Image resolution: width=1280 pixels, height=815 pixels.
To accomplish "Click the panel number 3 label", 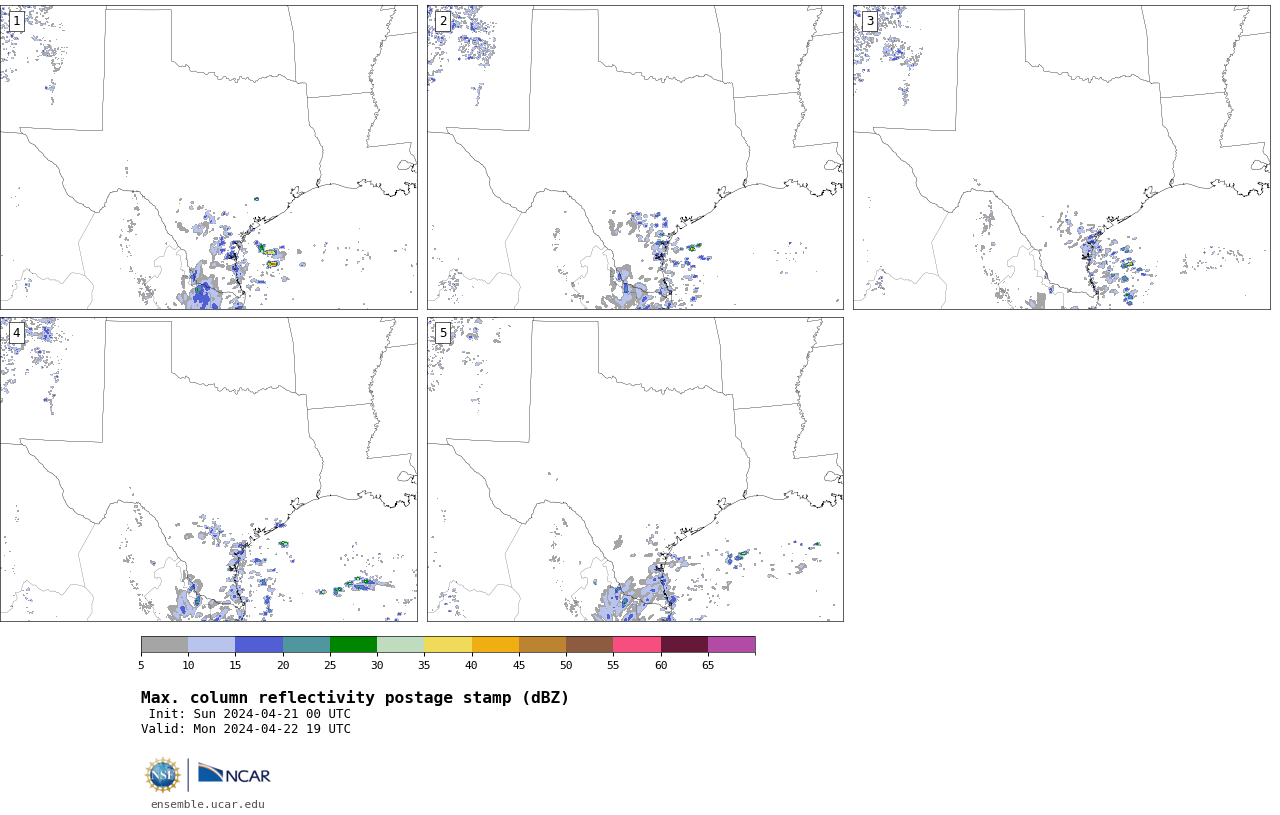I will [x=869, y=21].
